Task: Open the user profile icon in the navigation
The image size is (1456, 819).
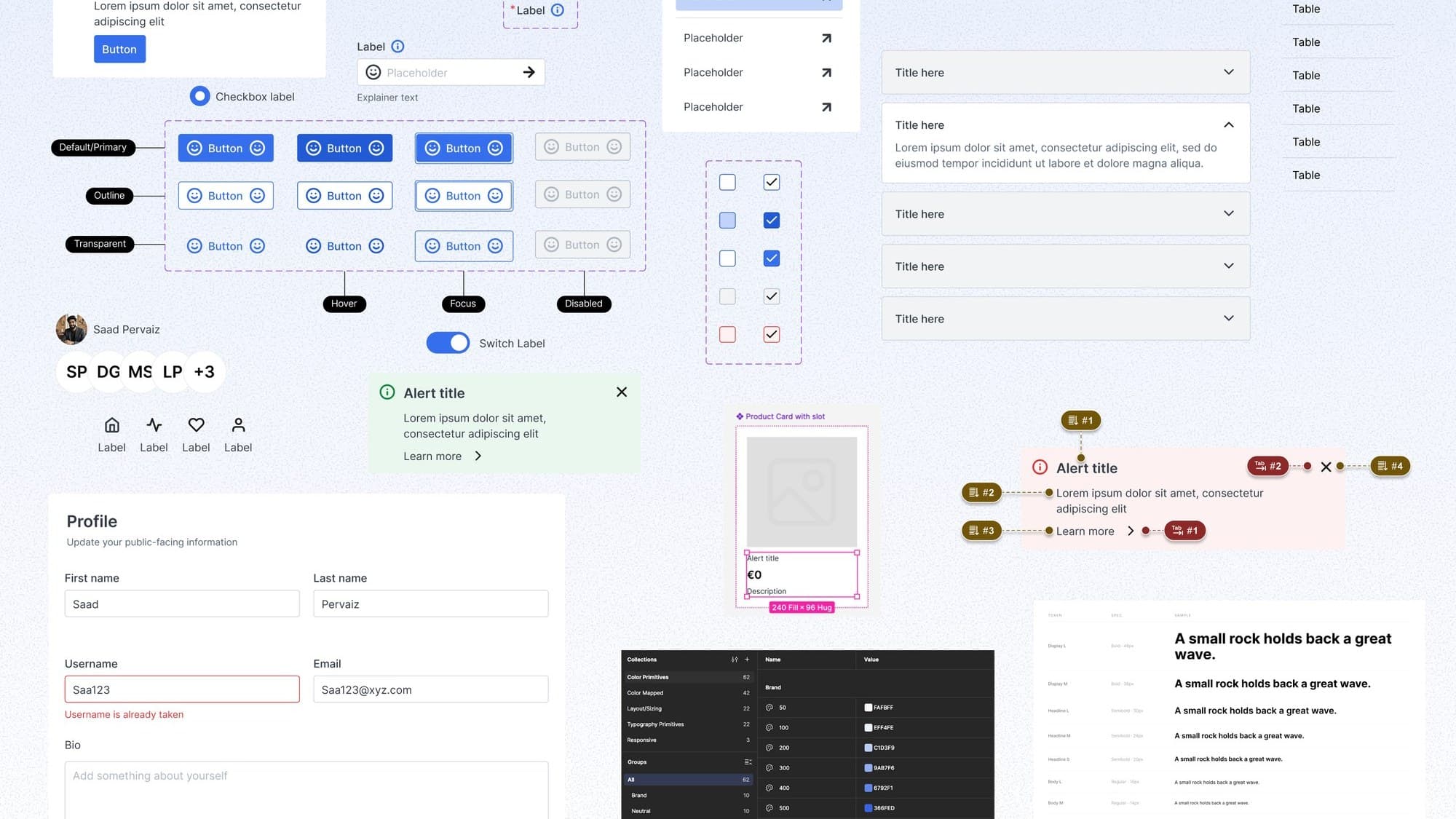Action: click(x=238, y=425)
